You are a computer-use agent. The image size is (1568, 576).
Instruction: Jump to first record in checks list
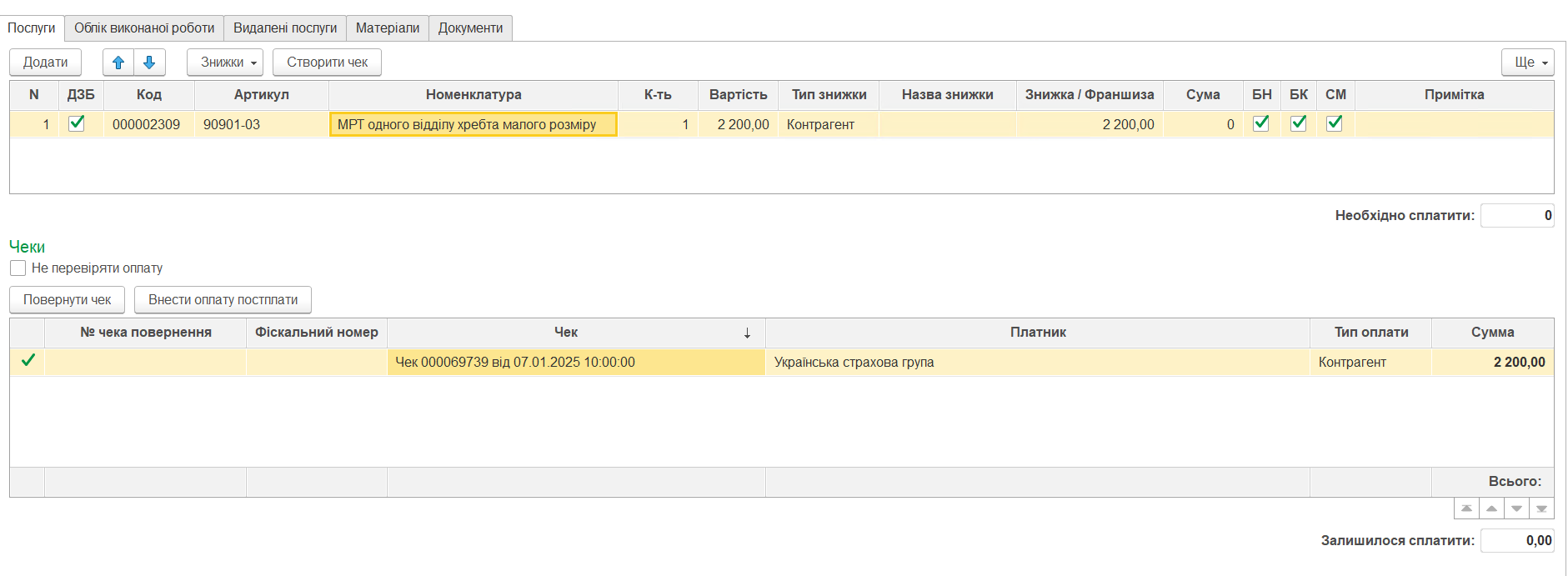point(1466,508)
